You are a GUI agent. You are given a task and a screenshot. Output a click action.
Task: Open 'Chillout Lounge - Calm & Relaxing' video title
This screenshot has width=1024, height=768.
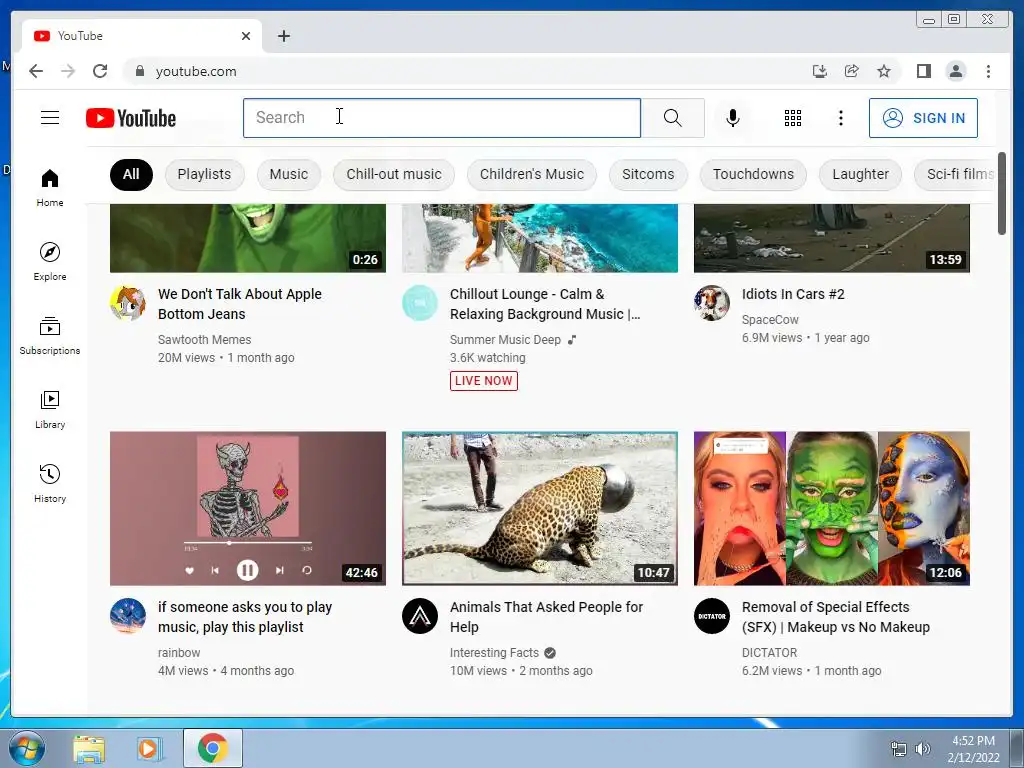click(x=545, y=304)
